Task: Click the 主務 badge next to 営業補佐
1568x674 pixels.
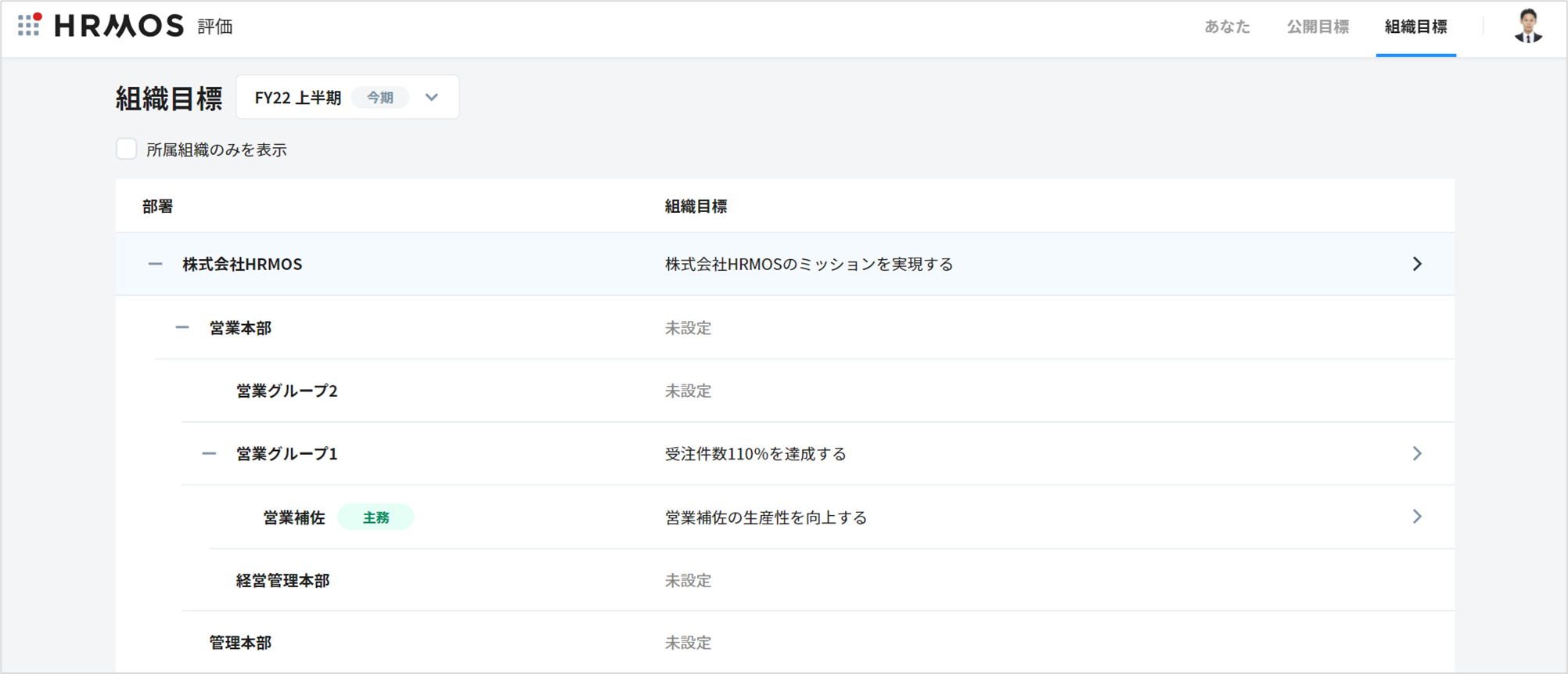Action: pos(376,517)
